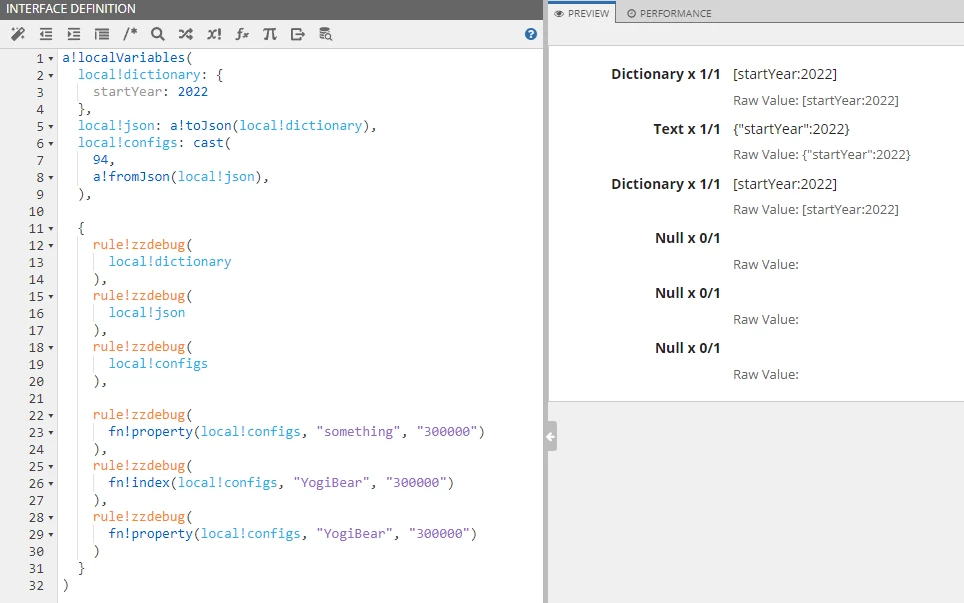Image resolution: width=964 pixels, height=603 pixels.
Task: Collapse the fold arrow on line 28
Action: (x=51, y=518)
